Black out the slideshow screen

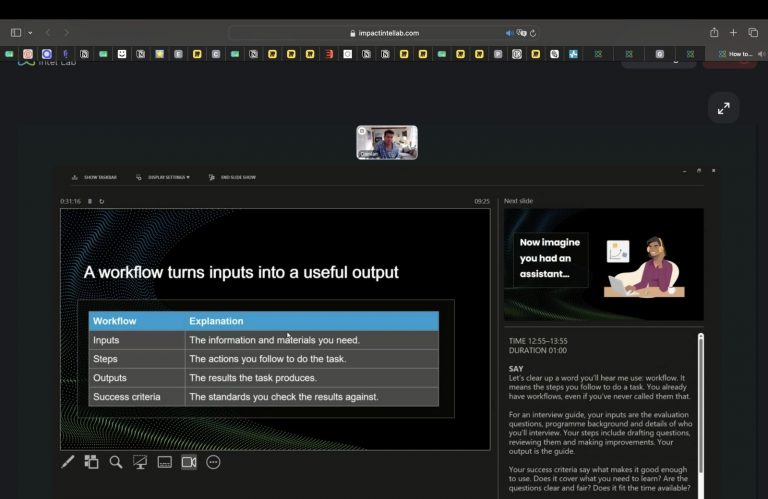coord(140,462)
